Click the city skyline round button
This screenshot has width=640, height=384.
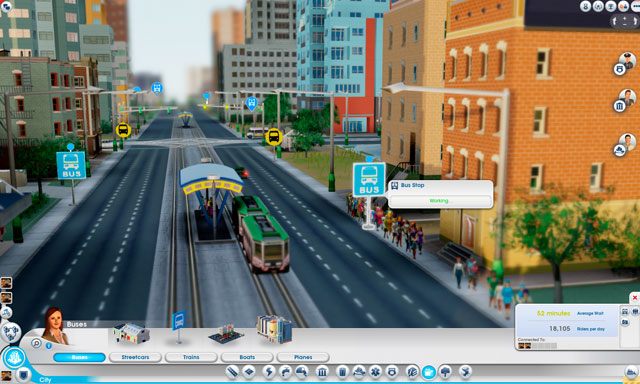[x=14, y=358]
